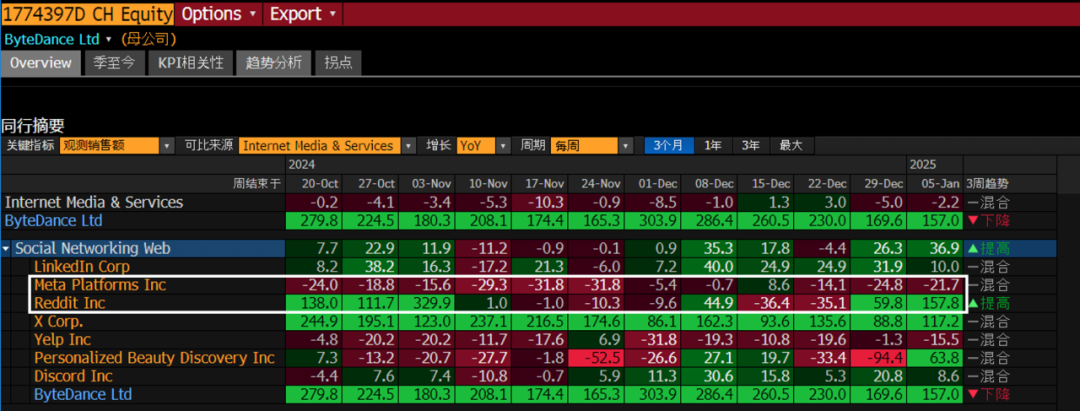The image size is (1080, 411).
Task: Open the Export menu
Action: [x=302, y=14]
